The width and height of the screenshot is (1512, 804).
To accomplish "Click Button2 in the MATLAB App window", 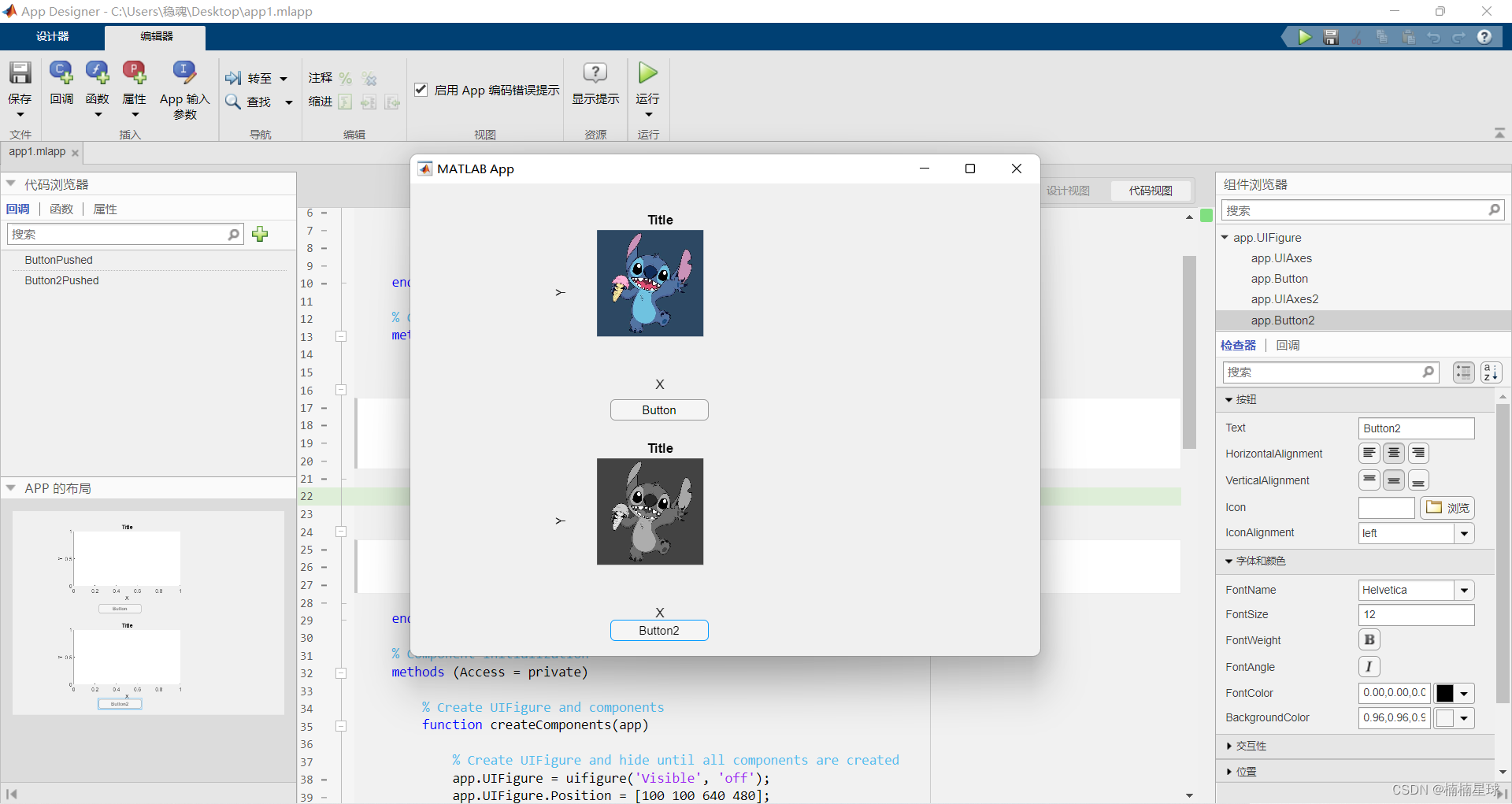I will 659,631.
